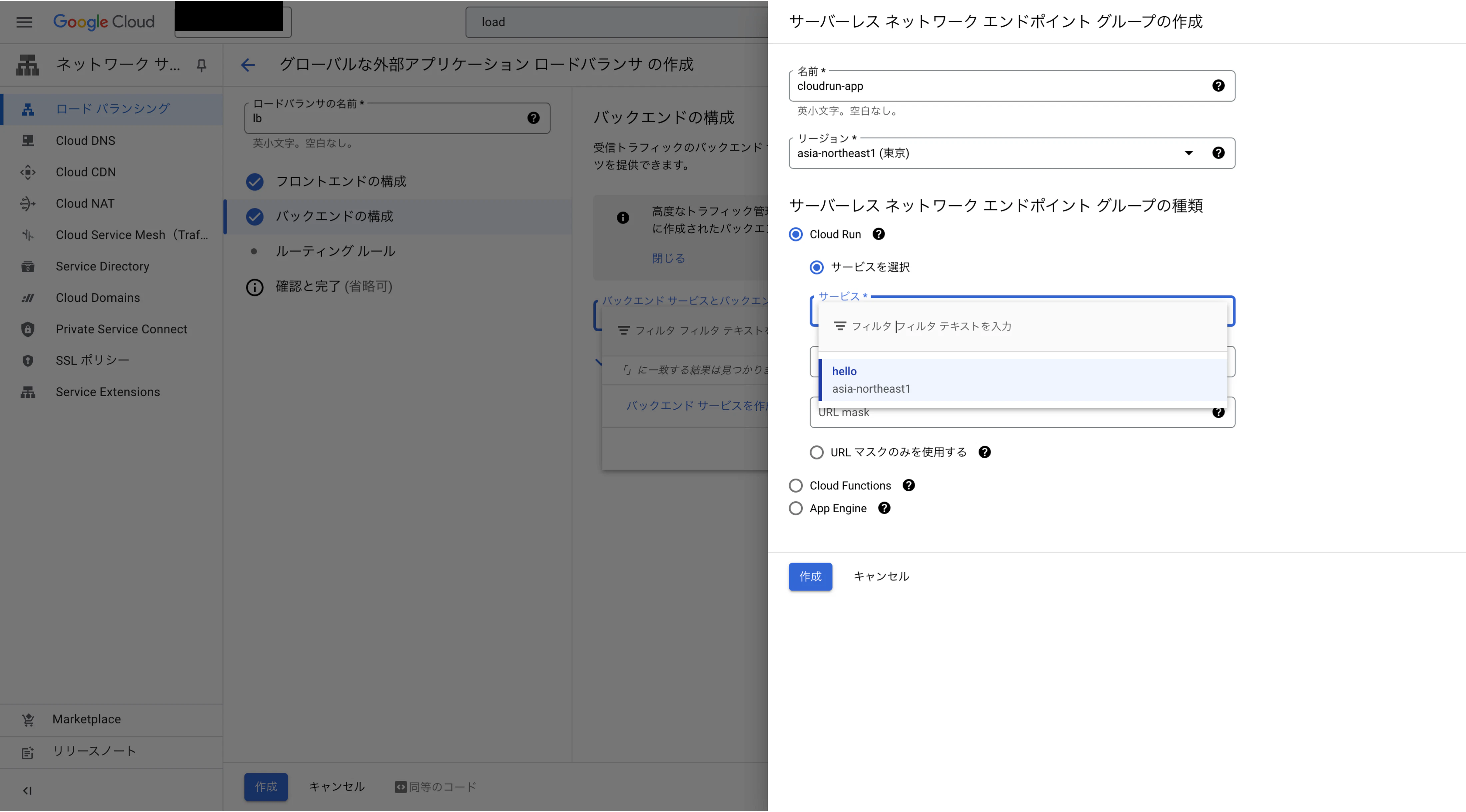Click the Service Directory sidebar icon
This screenshot has width=1466, height=812.
[x=28, y=266]
